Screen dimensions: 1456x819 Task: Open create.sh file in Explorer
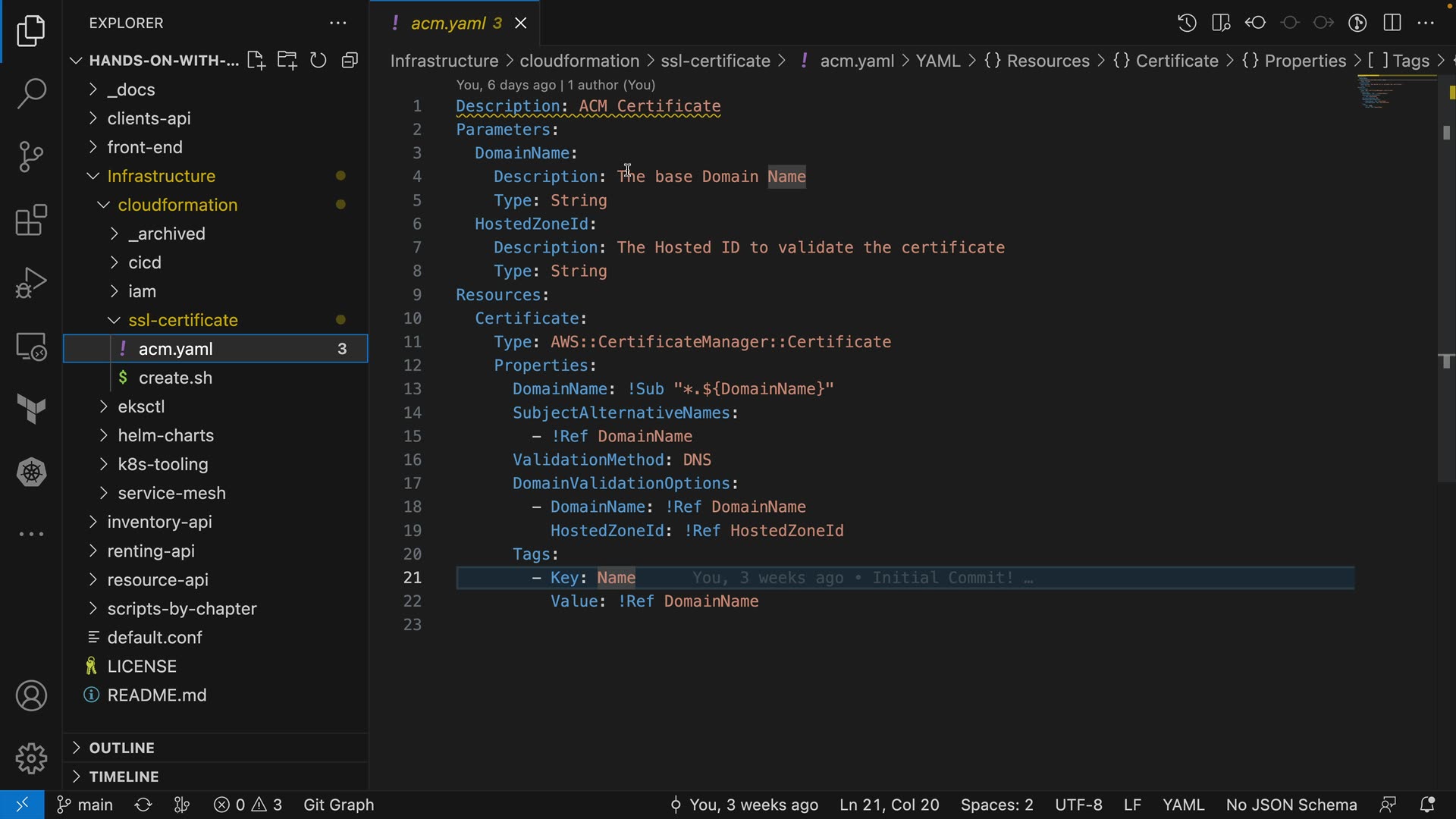click(x=175, y=378)
